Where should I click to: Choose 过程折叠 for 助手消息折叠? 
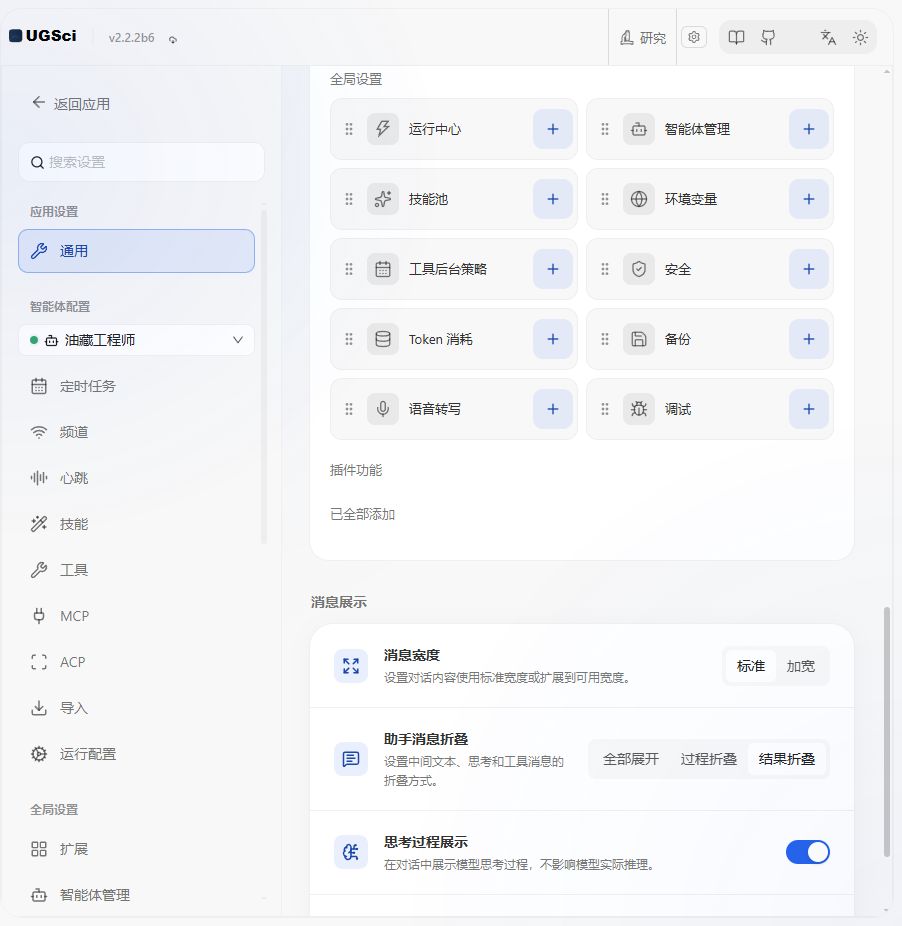pyautogui.click(x=708, y=759)
